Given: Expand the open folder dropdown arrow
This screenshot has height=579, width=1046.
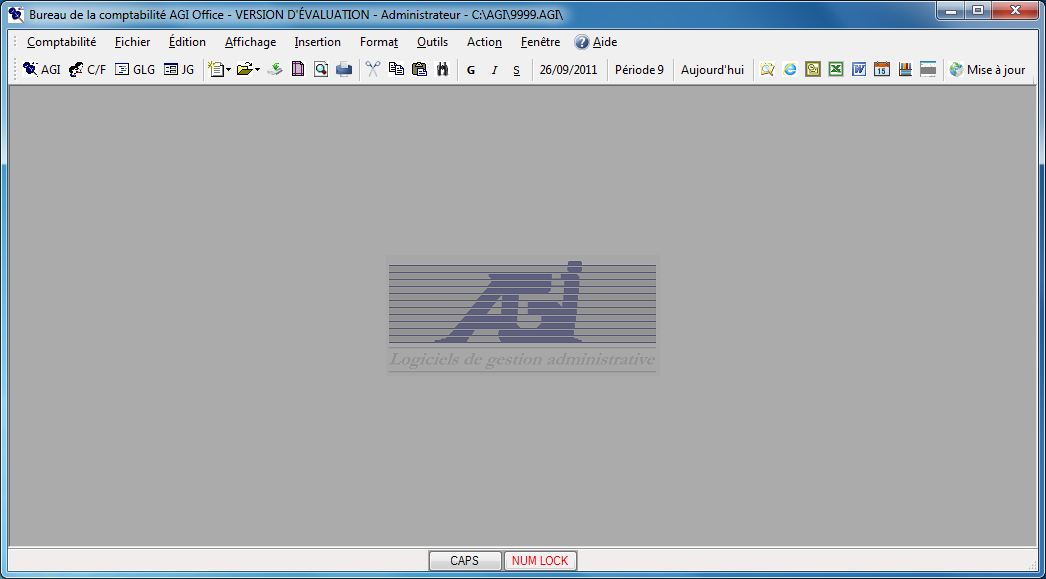Looking at the screenshot, I should (257, 69).
